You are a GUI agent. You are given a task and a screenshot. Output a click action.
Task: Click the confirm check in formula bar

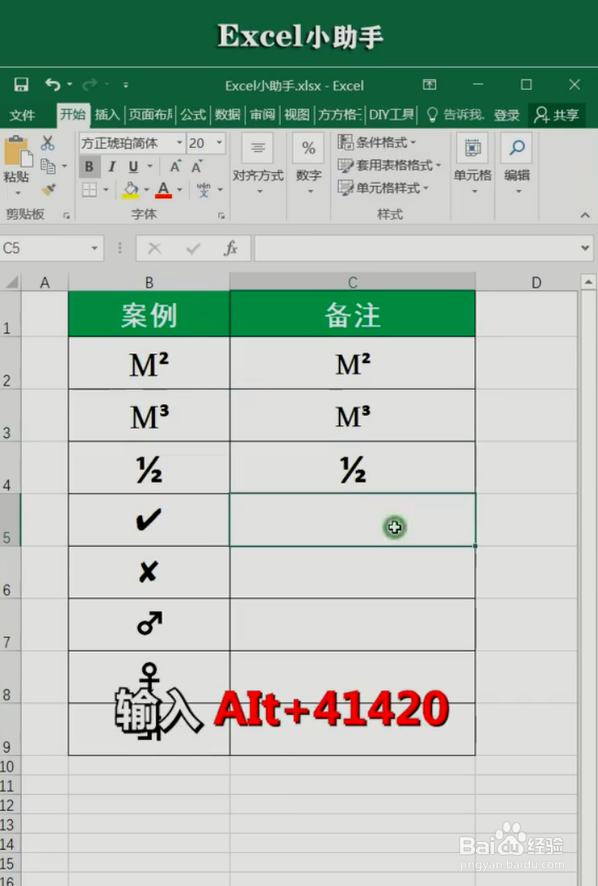point(193,248)
